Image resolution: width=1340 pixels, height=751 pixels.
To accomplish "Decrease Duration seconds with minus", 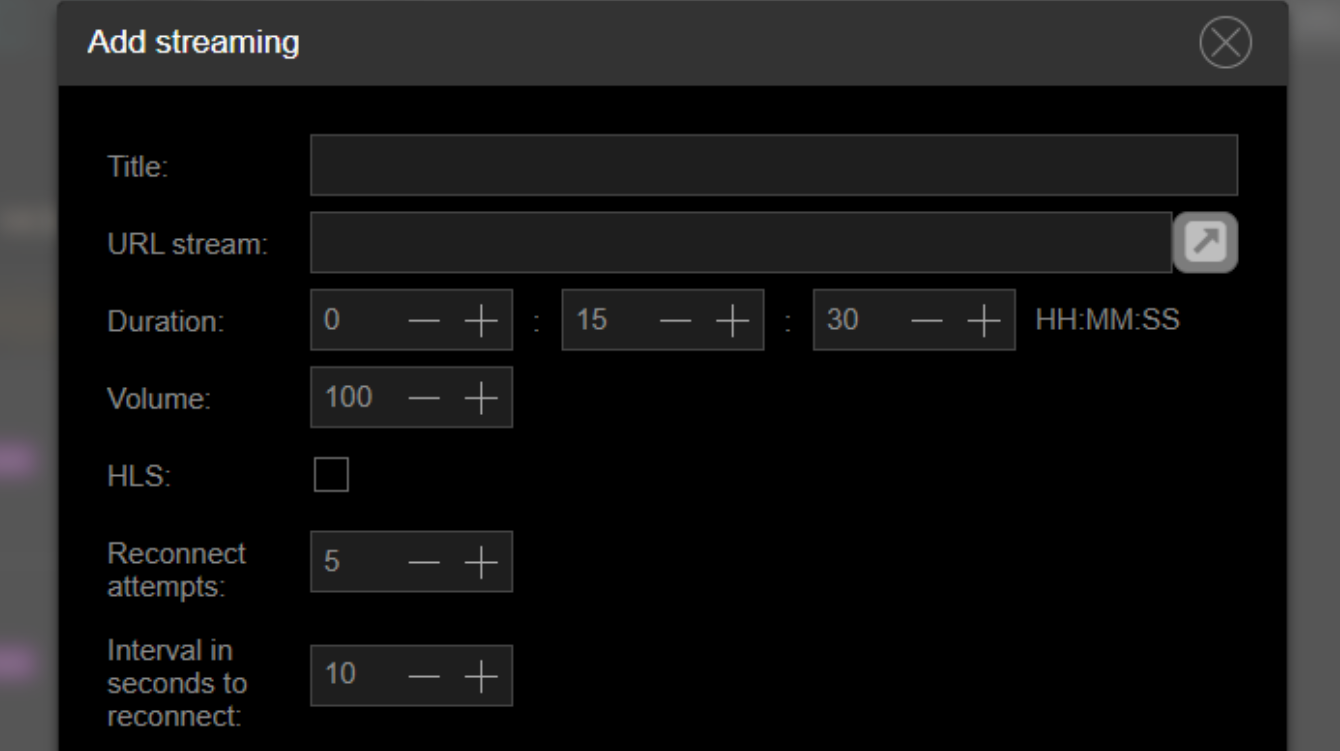I will point(928,320).
